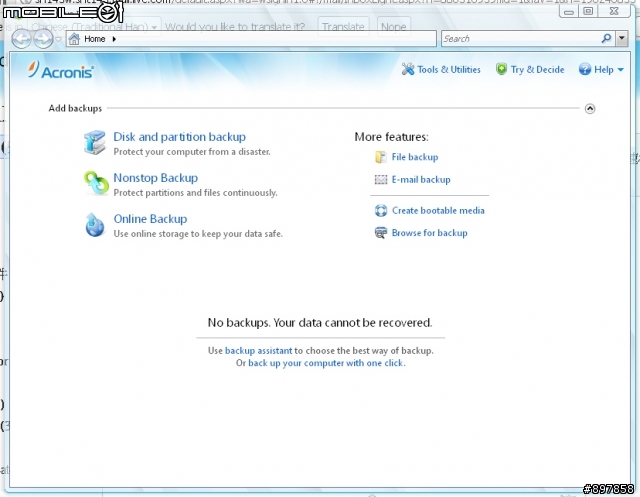
Task: Expand the Home breadcrumb arrow
Action: 114,39
